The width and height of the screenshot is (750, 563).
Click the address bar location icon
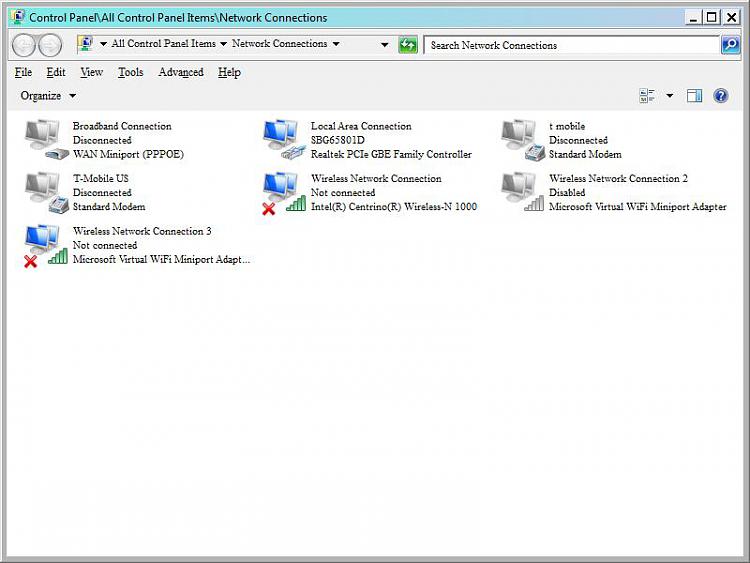pos(86,44)
